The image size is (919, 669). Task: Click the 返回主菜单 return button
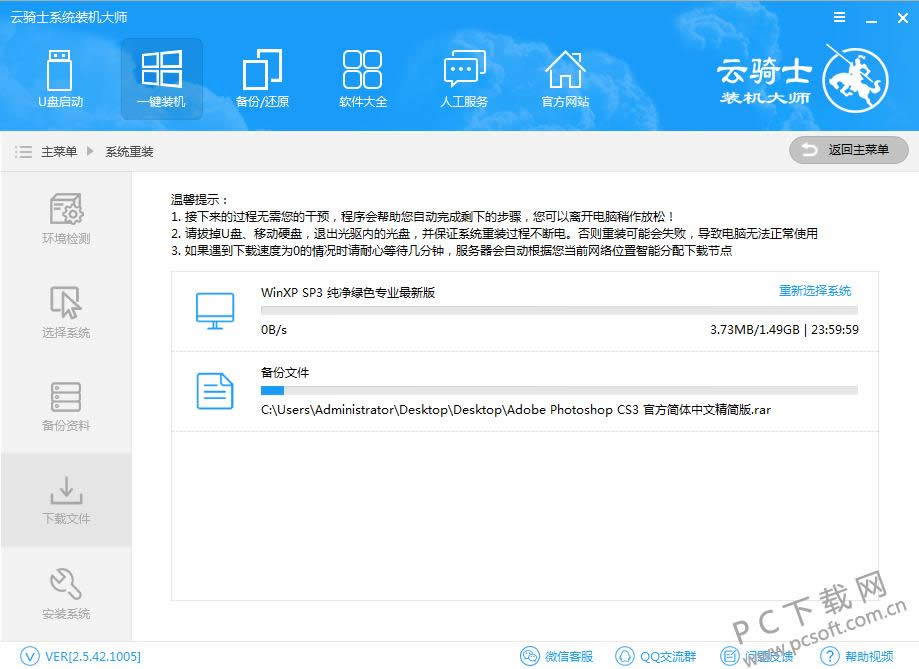pos(848,150)
